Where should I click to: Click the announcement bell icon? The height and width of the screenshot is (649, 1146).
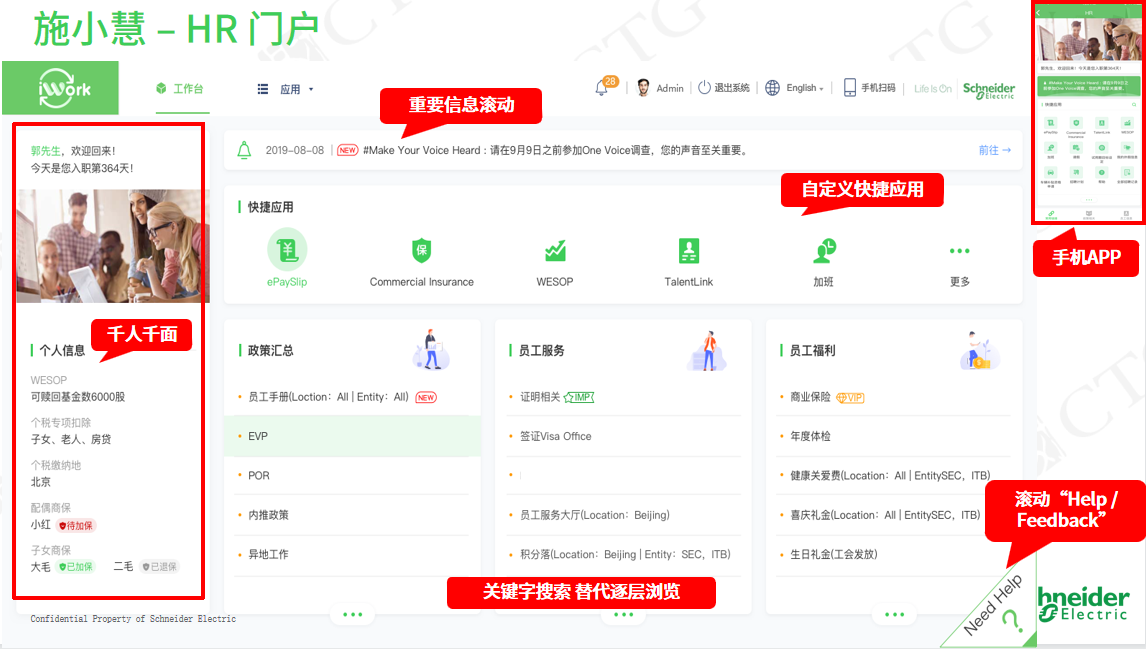click(x=244, y=151)
